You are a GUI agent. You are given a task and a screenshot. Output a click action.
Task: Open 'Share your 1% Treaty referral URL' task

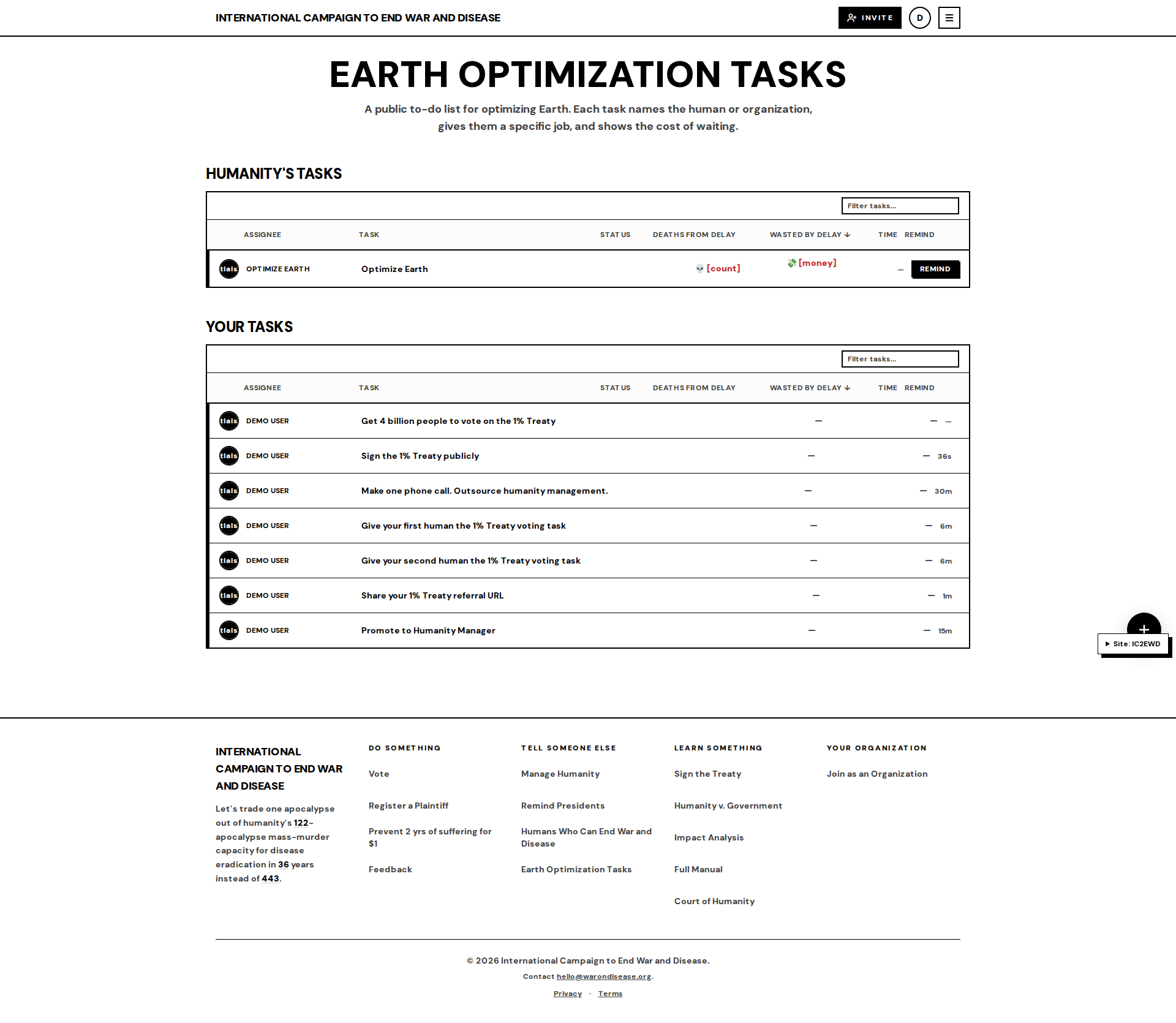(x=432, y=595)
